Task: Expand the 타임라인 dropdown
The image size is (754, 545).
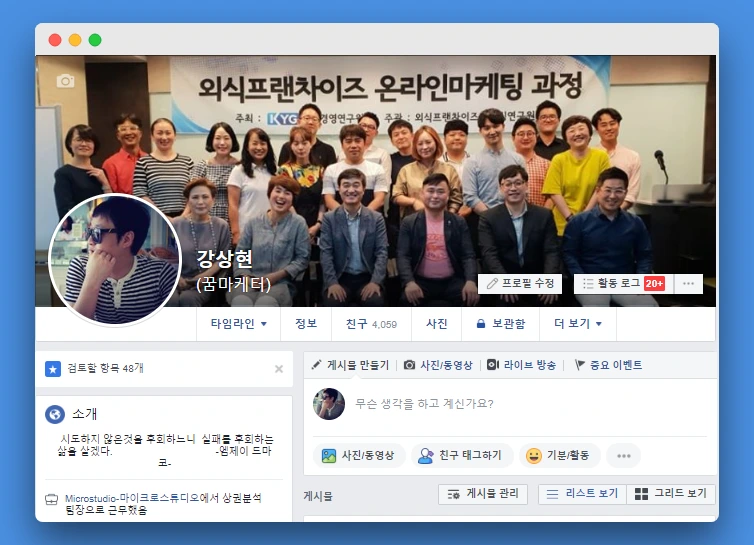Action: (239, 324)
